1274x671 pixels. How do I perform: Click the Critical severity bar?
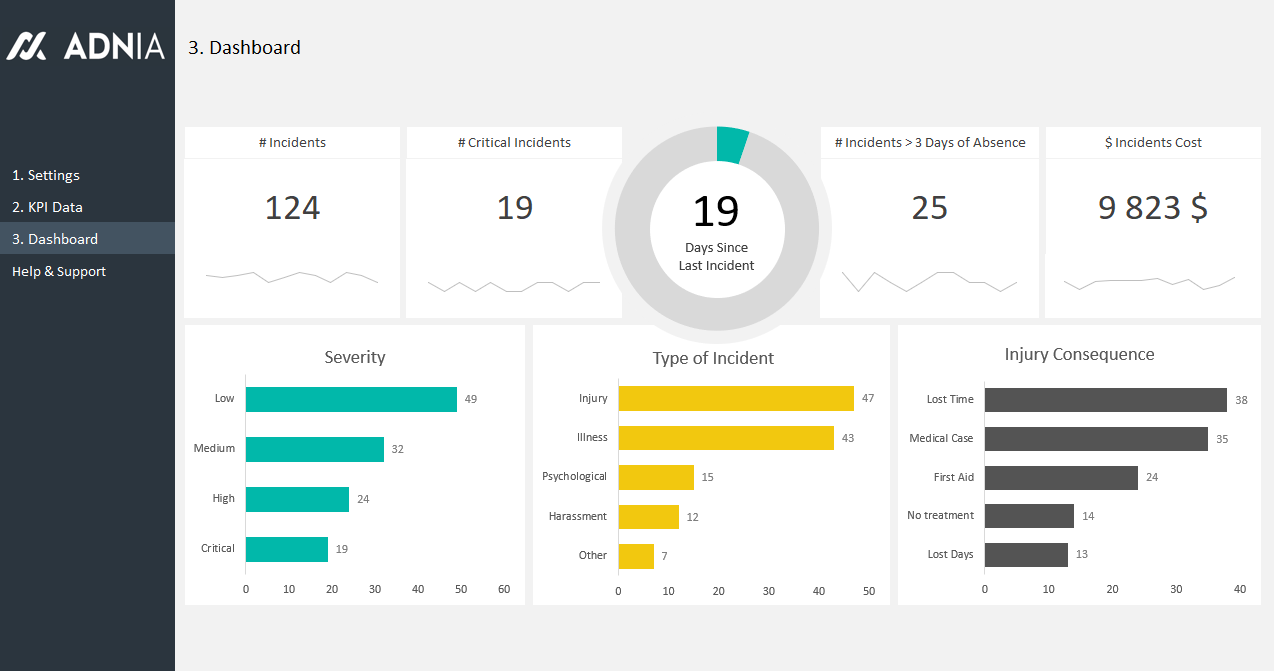pos(287,549)
